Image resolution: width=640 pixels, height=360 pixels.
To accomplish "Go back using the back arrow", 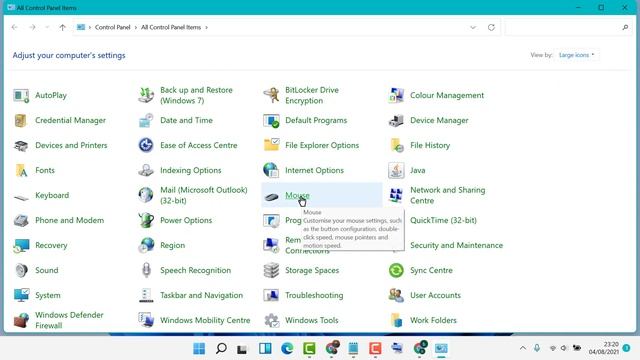I will pyautogui.click(x=15, y=27).
